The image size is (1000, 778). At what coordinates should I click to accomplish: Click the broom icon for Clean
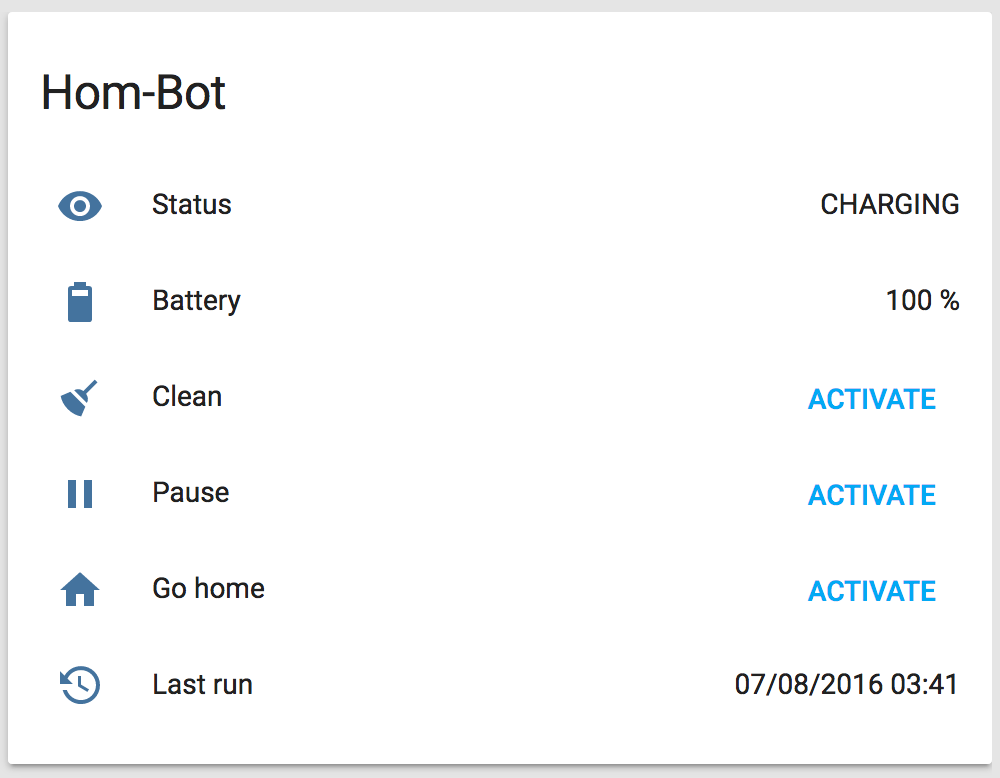80,398
